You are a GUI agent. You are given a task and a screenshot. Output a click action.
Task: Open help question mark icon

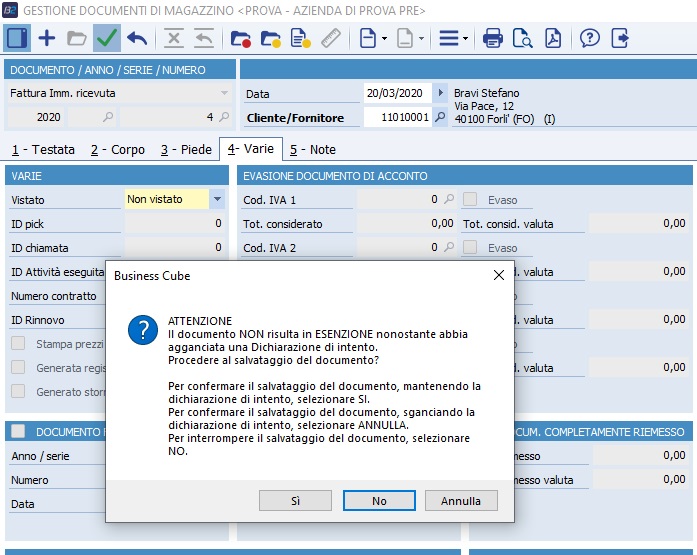[590, 39]
